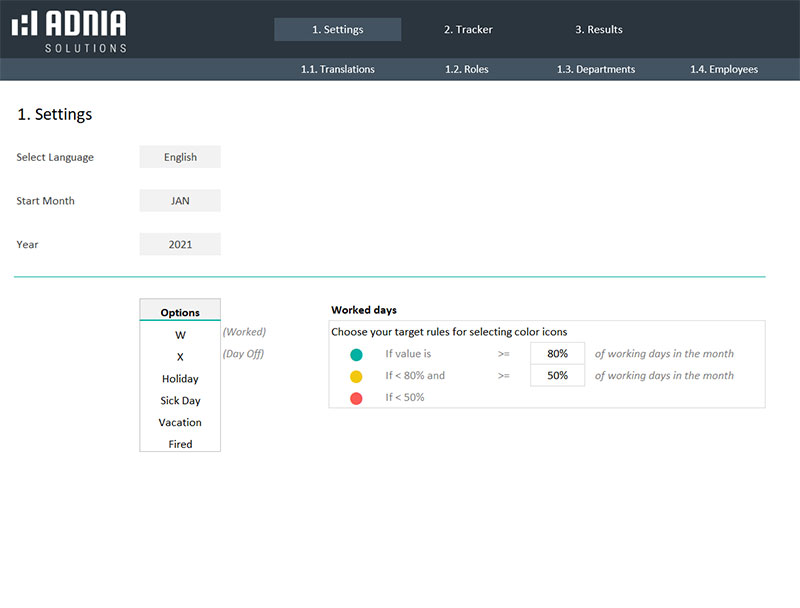Go to 1.4. Employees
The image size is (800, 608).
click(723, 70)
